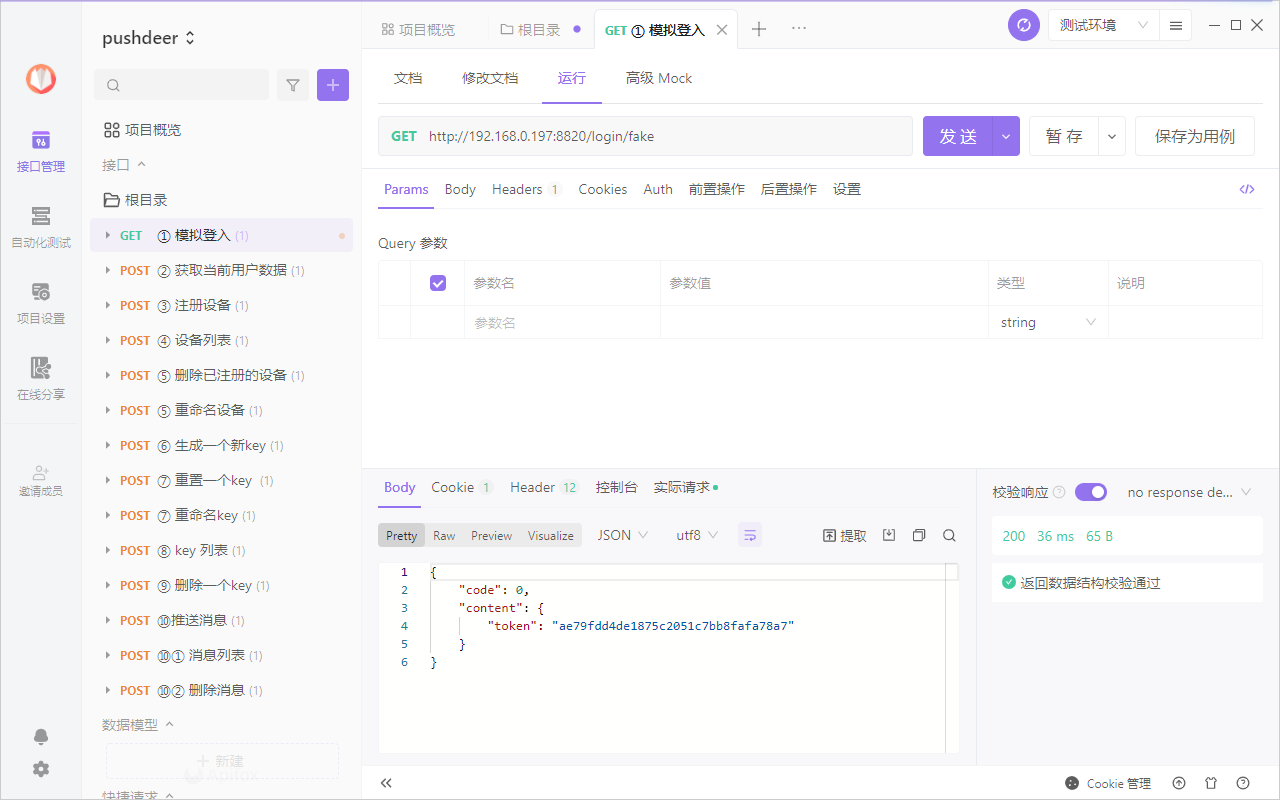Screen dimensions: 1280x800
Task: Toggle line wrap in the response viewer
Action: click(x=750, y=535)
